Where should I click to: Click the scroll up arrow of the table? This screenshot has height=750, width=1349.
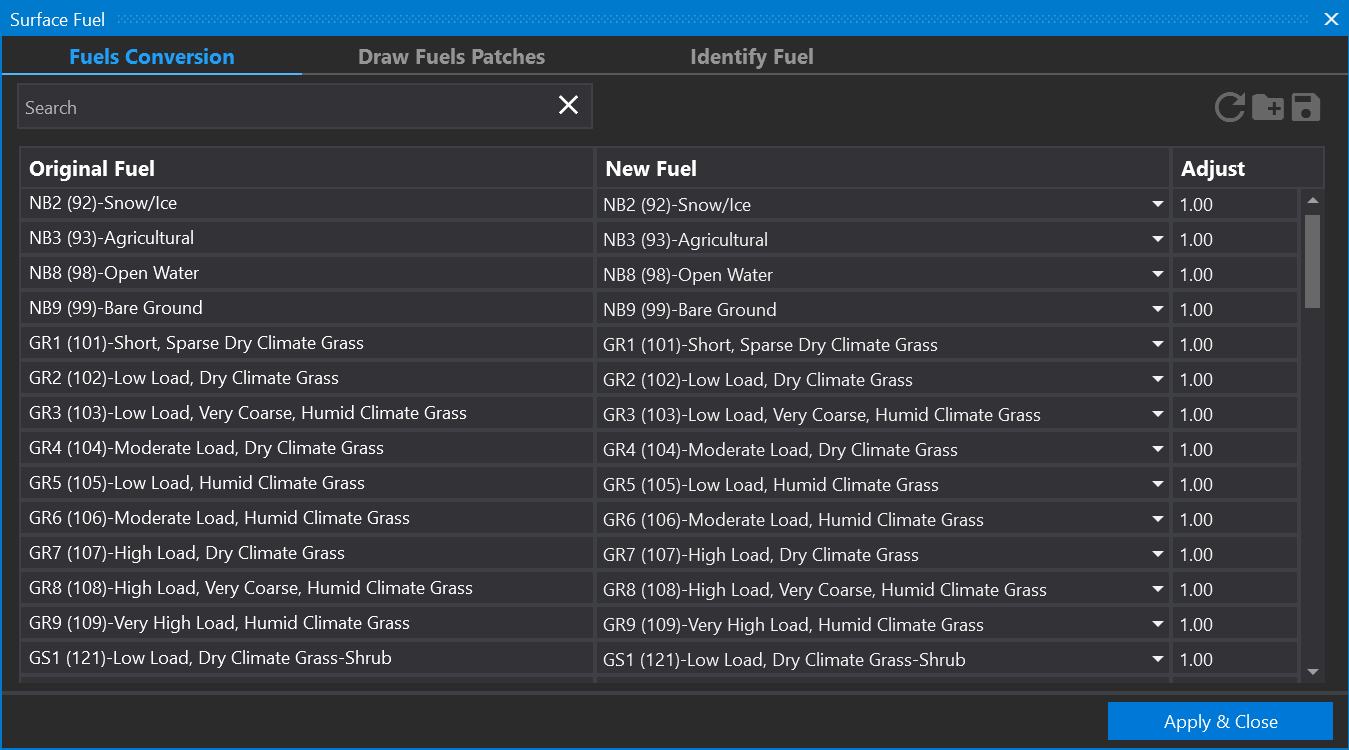pyautogui.click(x=1313, y=201)
